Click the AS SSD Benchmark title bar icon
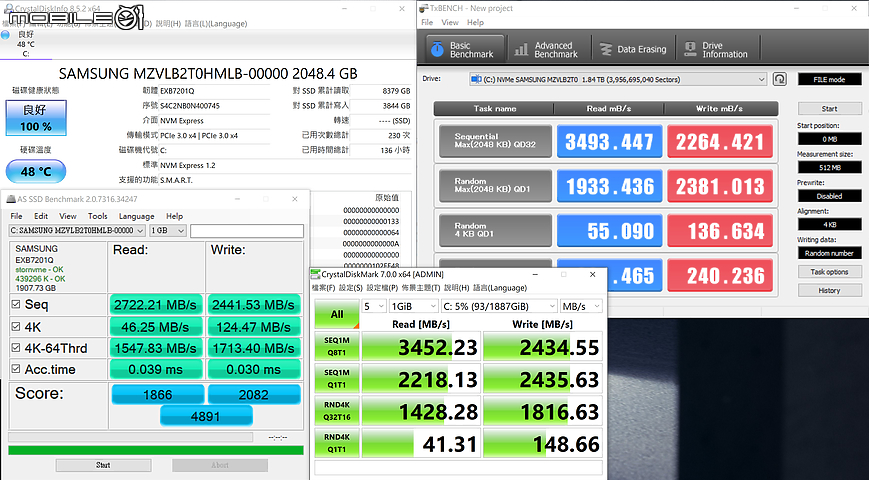The image size is (869, 480). (11, 199)
